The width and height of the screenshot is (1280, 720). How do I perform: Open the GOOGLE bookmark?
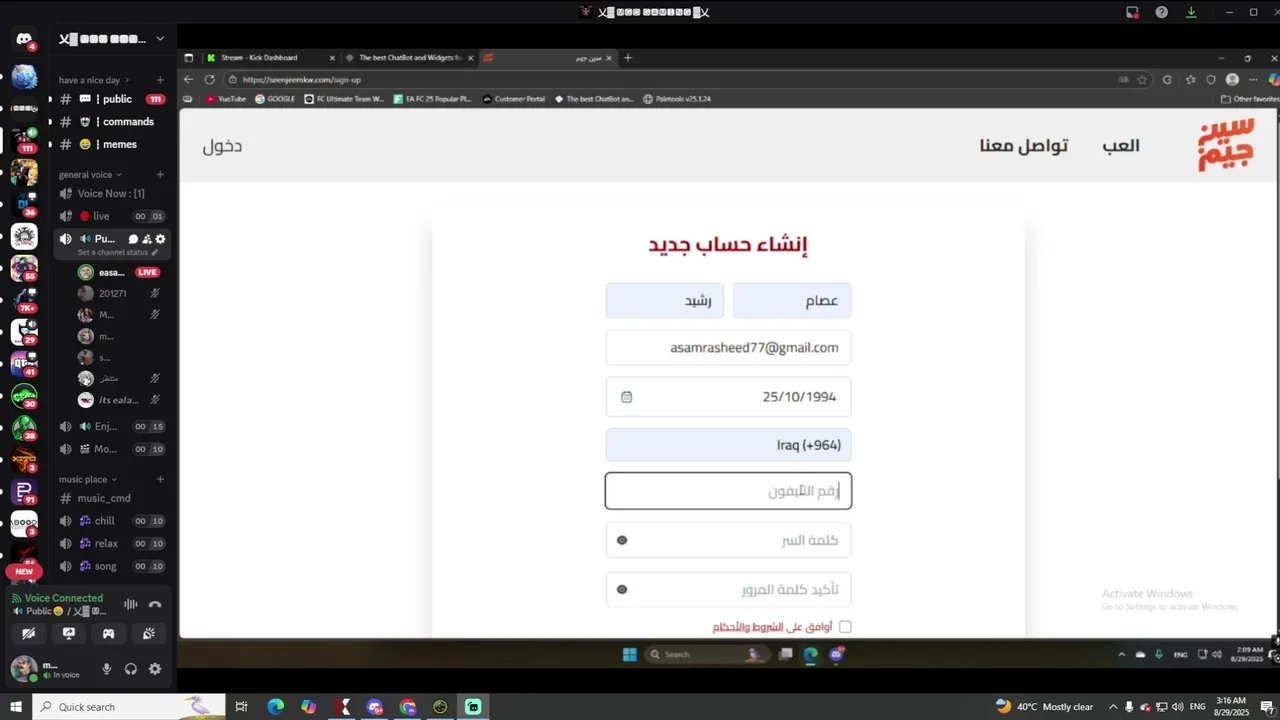click(274, 99)
